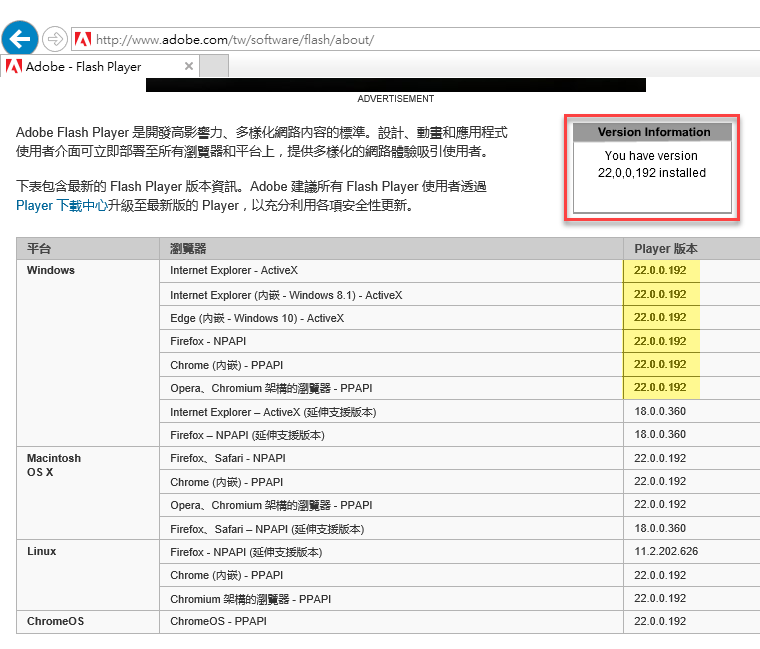Viewport: 760px width, 649px height.
Task: Close the Adobe - Flash Player tab
Action: pyautogui.click(x=189, y=66)
